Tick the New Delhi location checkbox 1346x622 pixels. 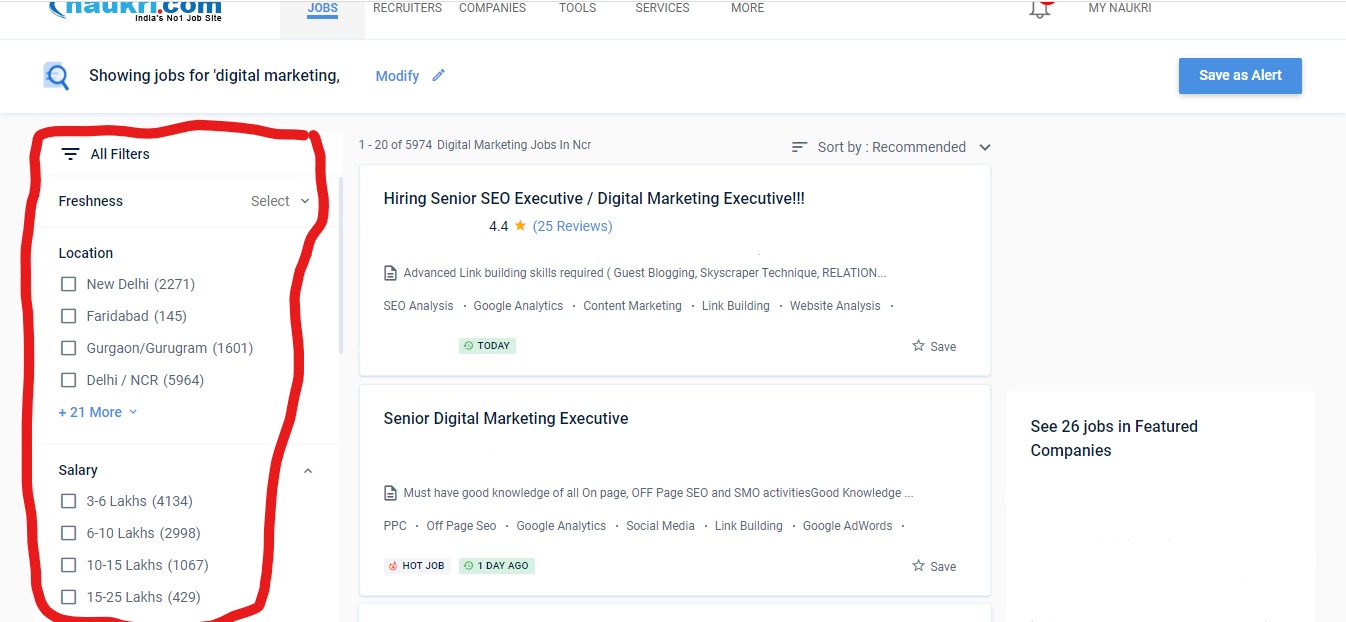(68, 284)
